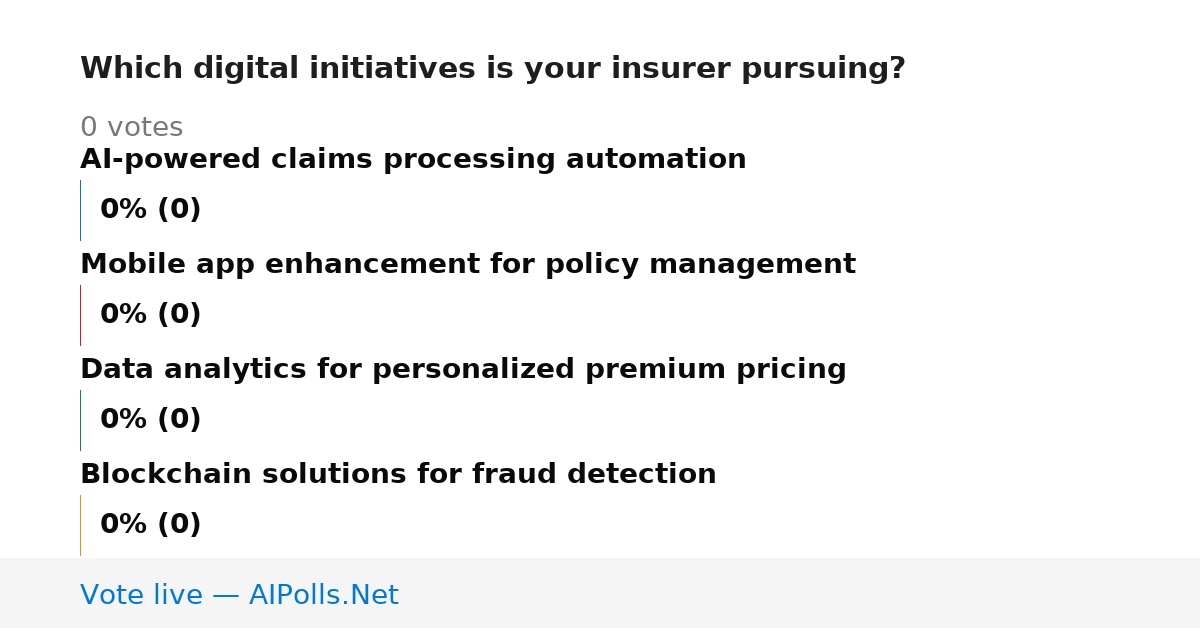Screen dimensions: 1200x628
Task: Click the (0) vote count for Blockchain solutions
Action: (179, 525)
